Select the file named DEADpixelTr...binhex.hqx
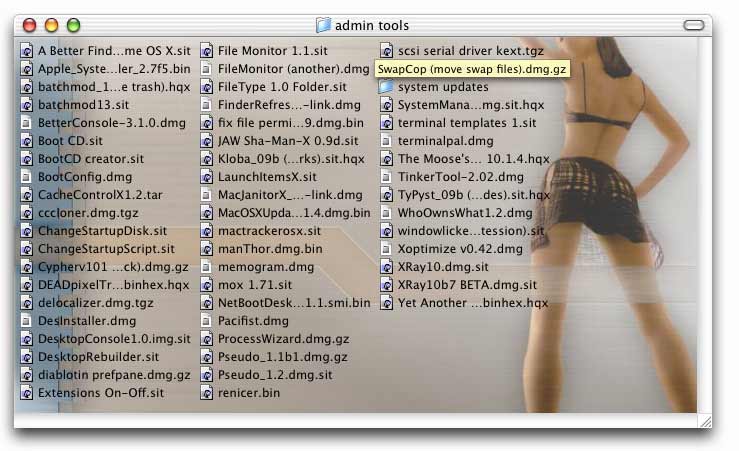 tap(114, 285)
